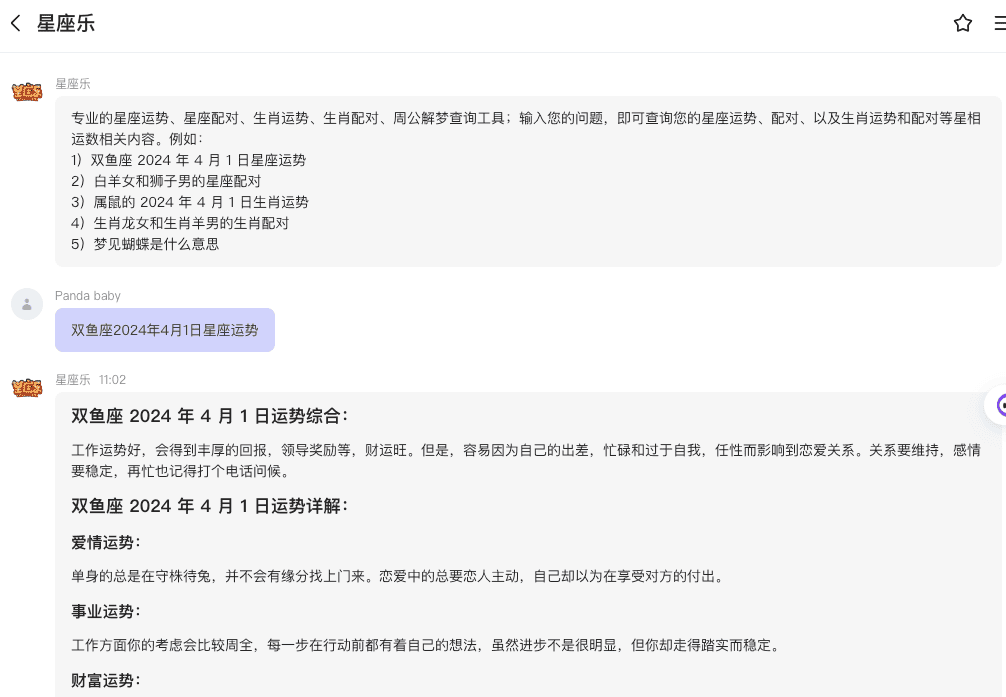This screenshot has height=697, width=1006.
Task: Click the Panda baby username label
Action: pyautogui.click(x=88, y=296)
